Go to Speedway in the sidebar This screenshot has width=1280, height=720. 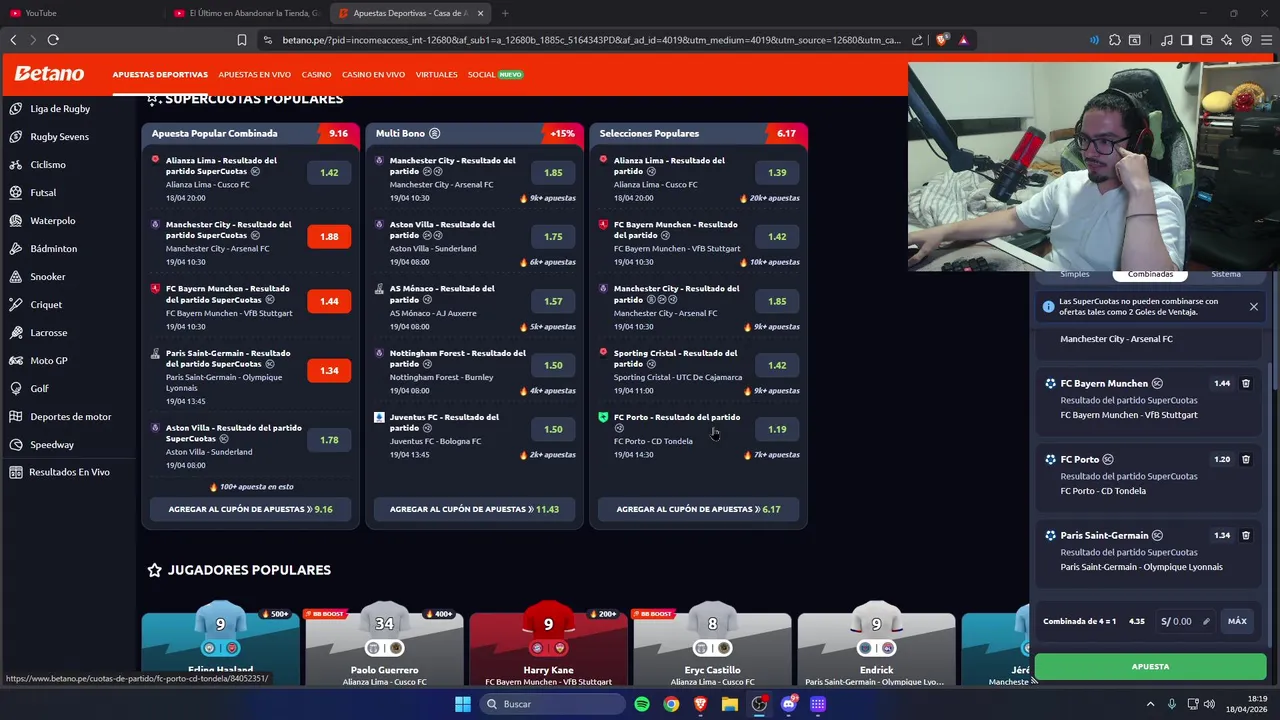coord(52,444)
